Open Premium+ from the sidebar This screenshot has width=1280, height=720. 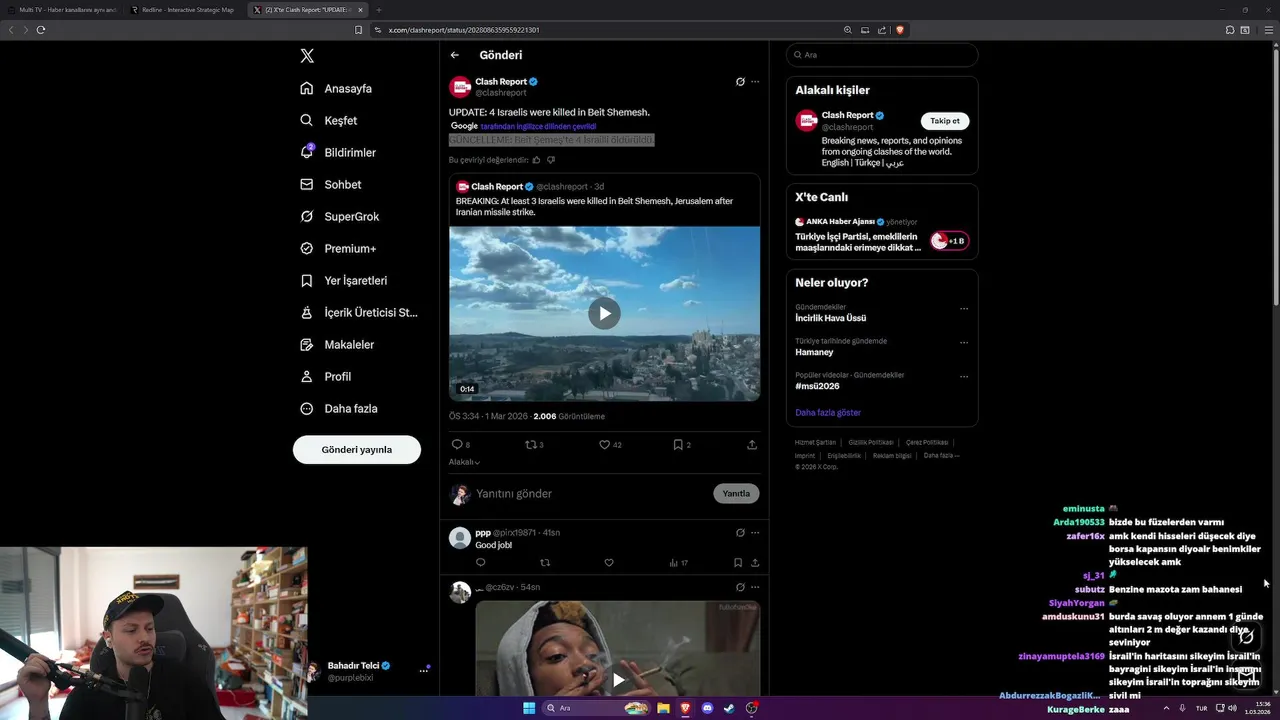click(x=338, y=248)
